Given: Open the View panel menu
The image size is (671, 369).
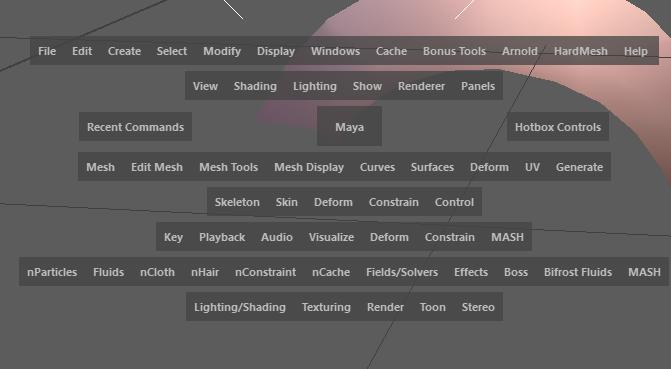Looking at the screenshot, I should (x=205, y=86).
